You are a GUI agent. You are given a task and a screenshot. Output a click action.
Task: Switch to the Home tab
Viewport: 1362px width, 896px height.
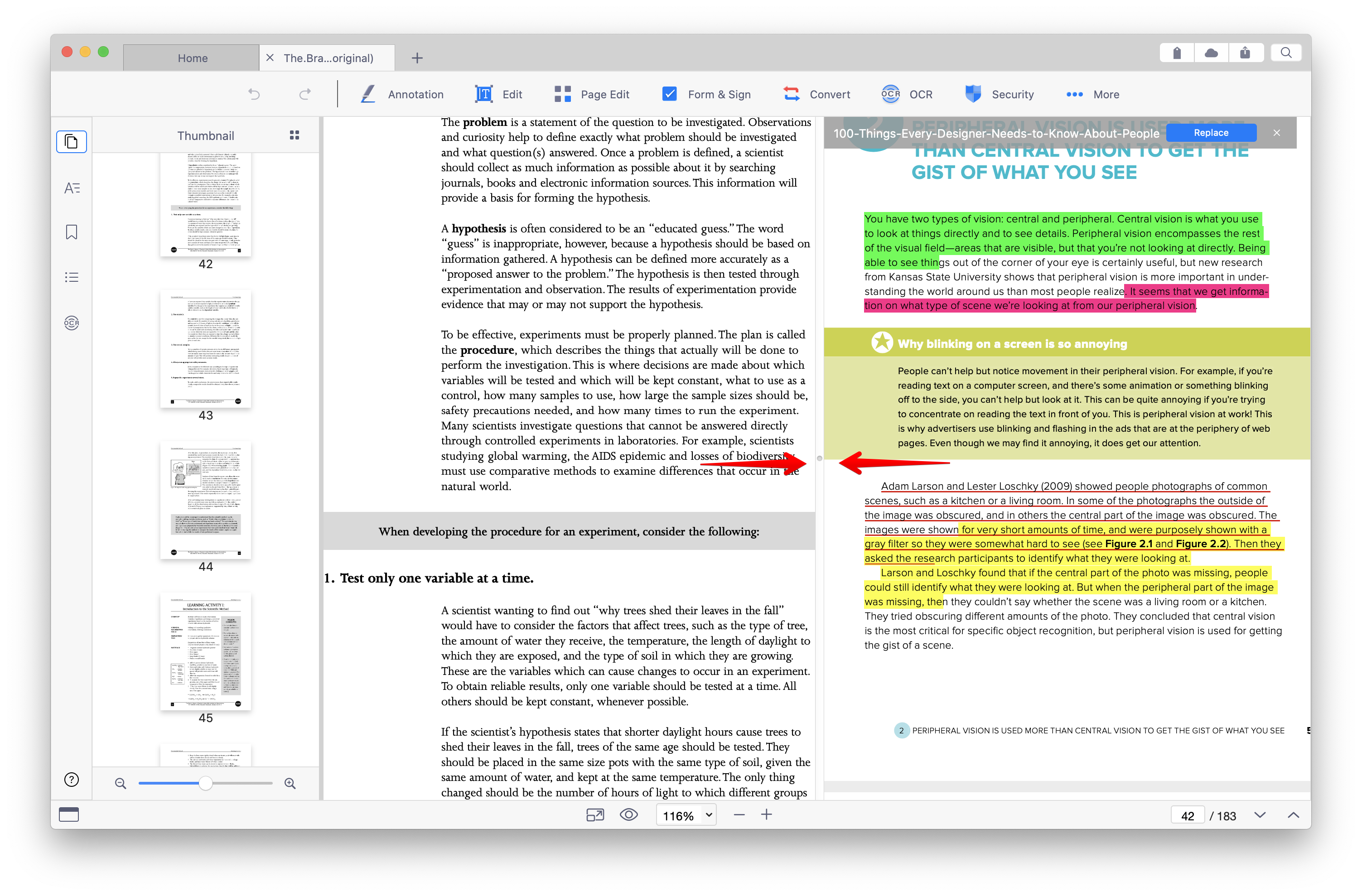point(192,58)
